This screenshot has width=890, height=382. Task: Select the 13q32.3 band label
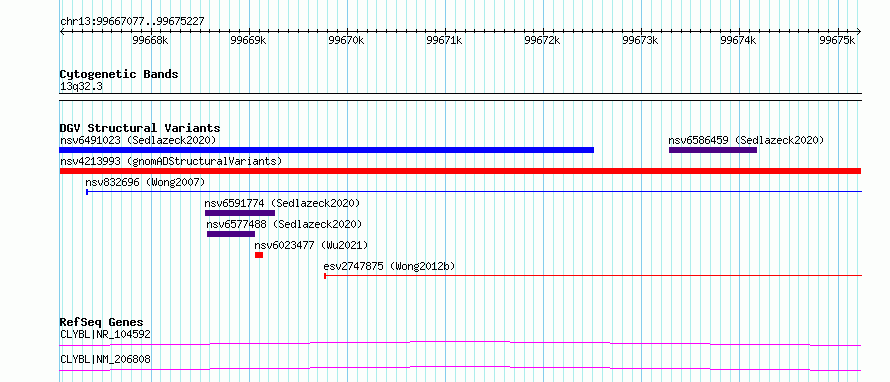click(81, 86)
